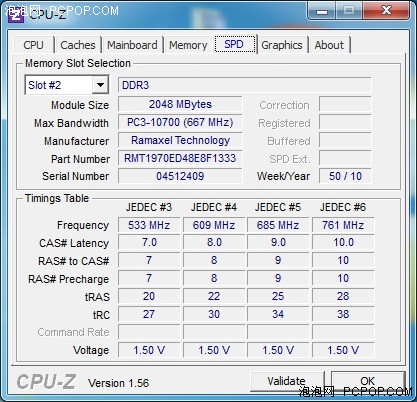Click the empty SPD Ext. field
The image size is (417, 402).
tap(345, 158)
